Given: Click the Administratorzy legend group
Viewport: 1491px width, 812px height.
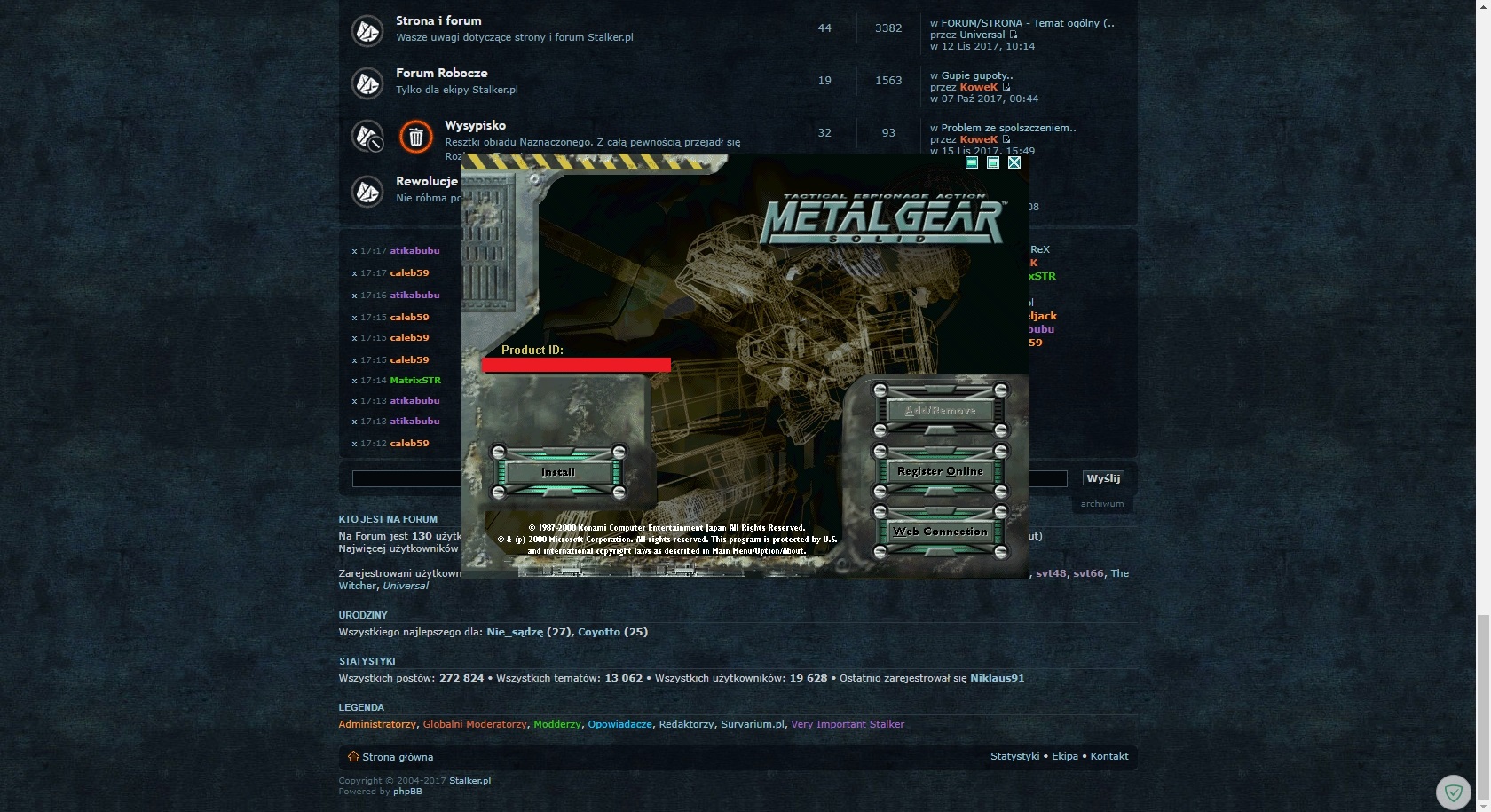Looking at the screenshot, I should 377,724.
